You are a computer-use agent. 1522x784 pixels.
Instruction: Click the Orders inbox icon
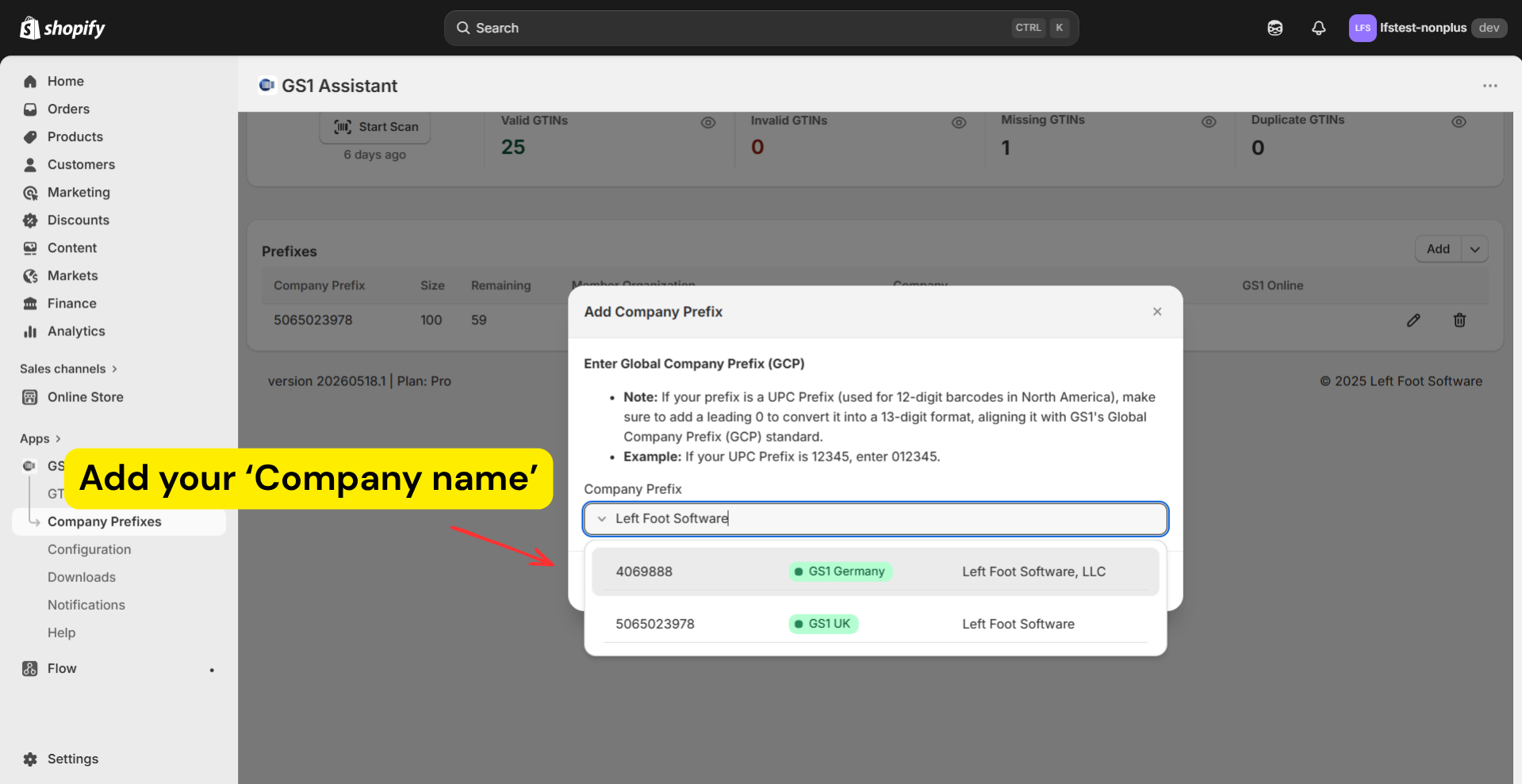point(30,109)
